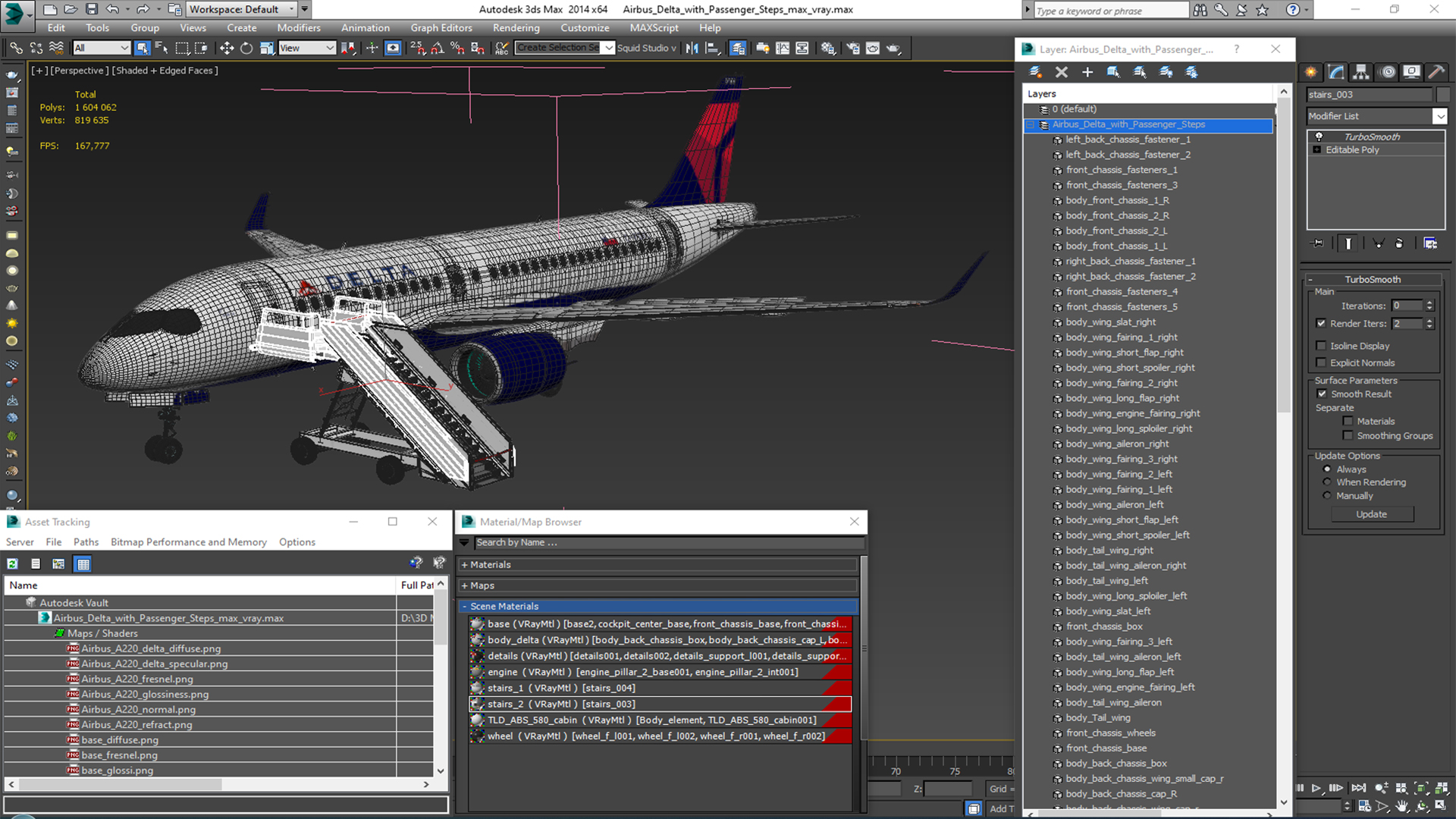Open the Modifiers menu

pyautogui.click(x=299, y=28)
